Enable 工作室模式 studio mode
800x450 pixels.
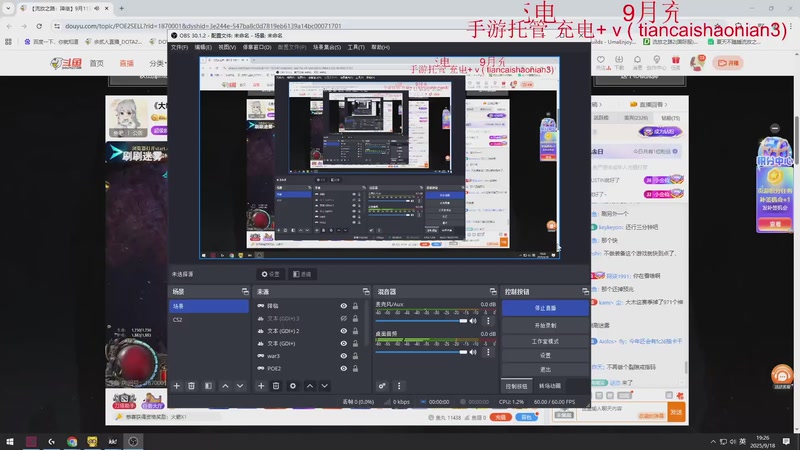pyautogui.click(x=545, y=341)
